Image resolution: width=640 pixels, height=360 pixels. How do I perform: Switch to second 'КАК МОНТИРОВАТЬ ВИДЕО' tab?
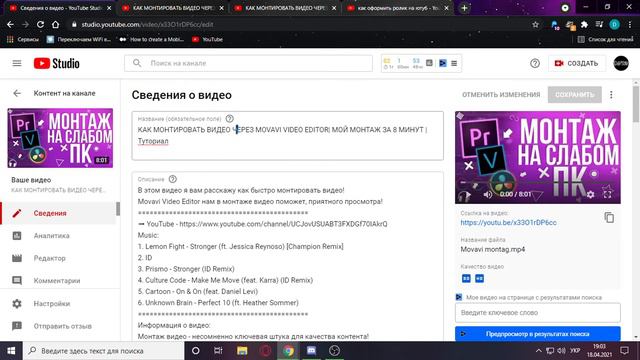(173, 8)
